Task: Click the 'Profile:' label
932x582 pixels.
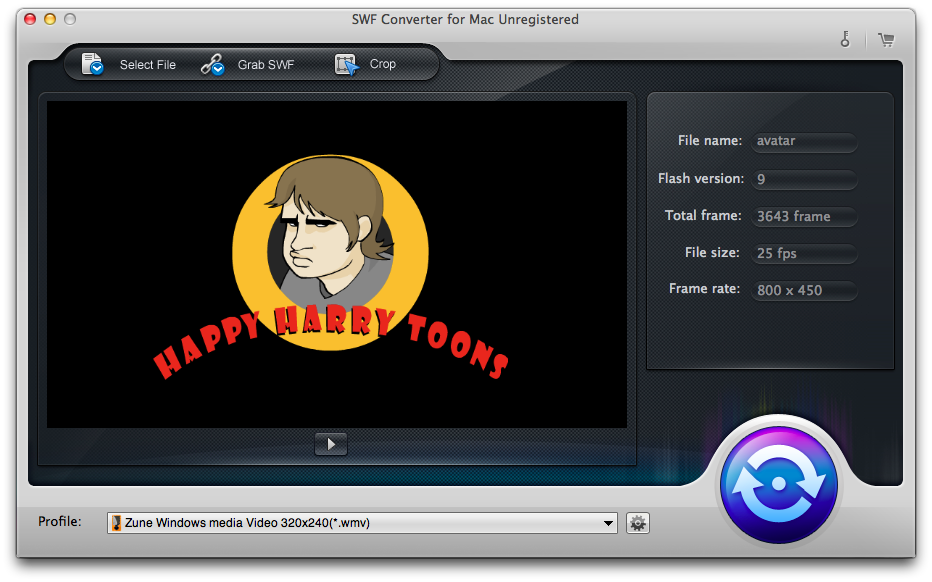Action: 60,521
